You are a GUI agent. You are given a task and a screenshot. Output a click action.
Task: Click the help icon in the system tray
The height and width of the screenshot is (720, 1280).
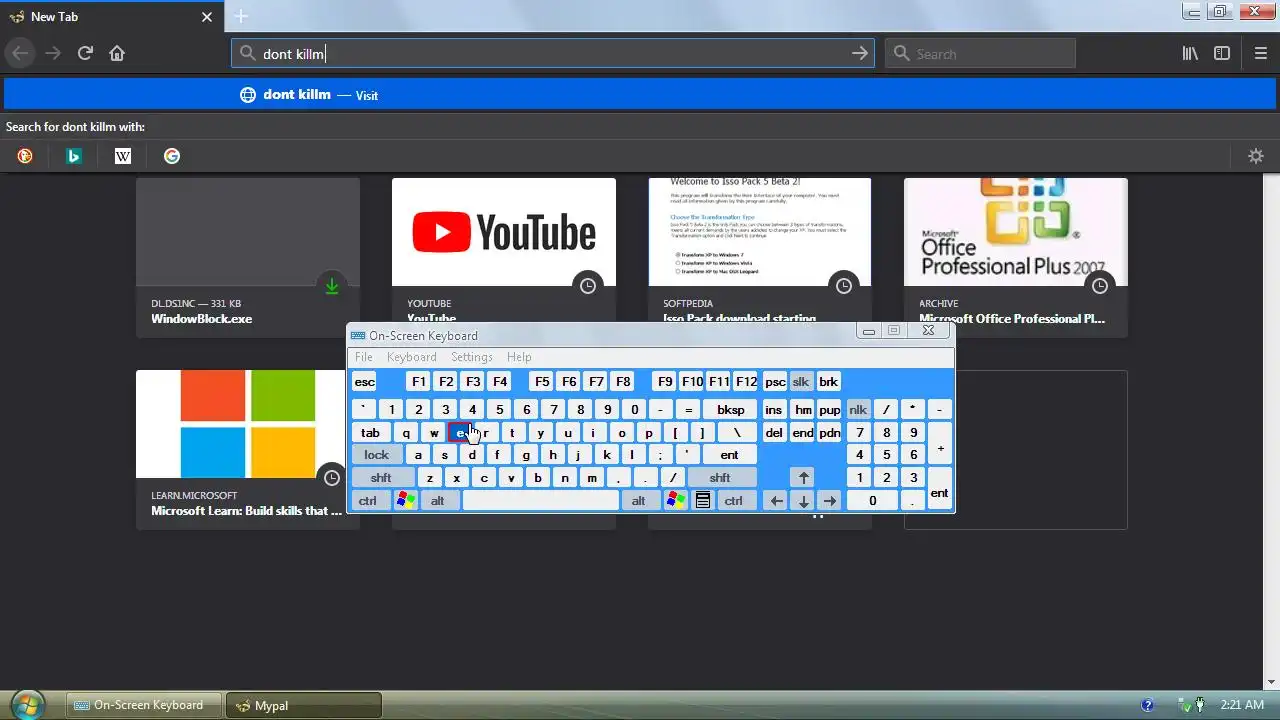pyautogui.click(x=1148, y=705)
